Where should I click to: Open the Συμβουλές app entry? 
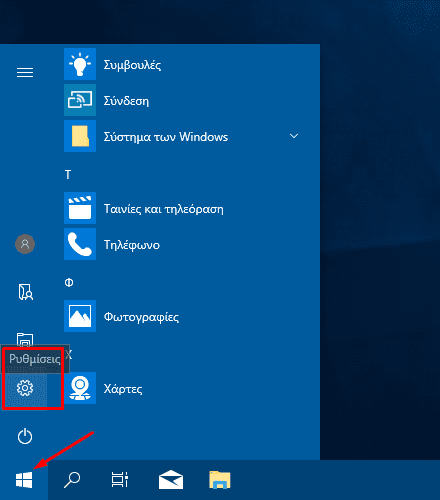point(132,65)
